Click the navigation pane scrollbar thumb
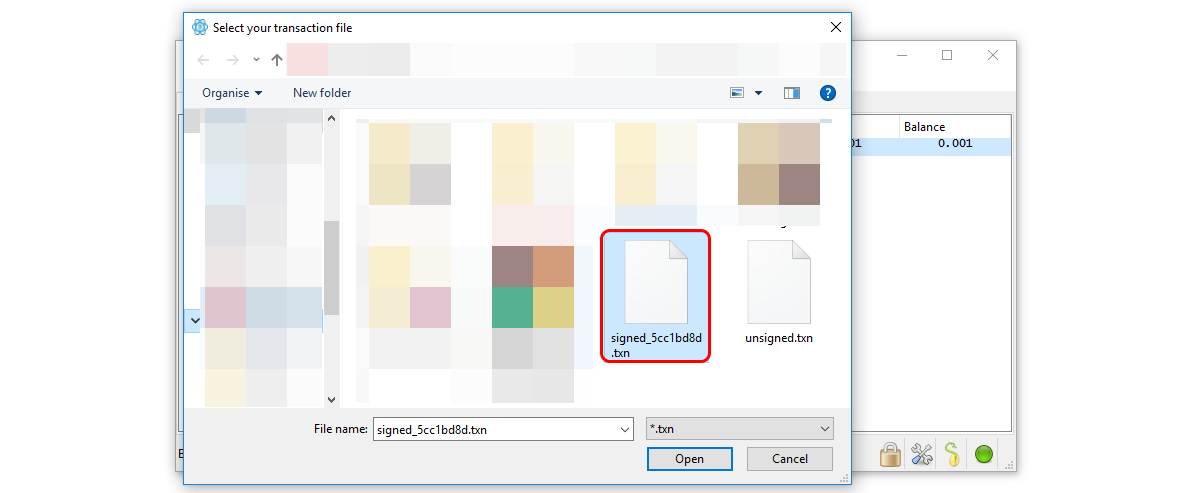 332,267
